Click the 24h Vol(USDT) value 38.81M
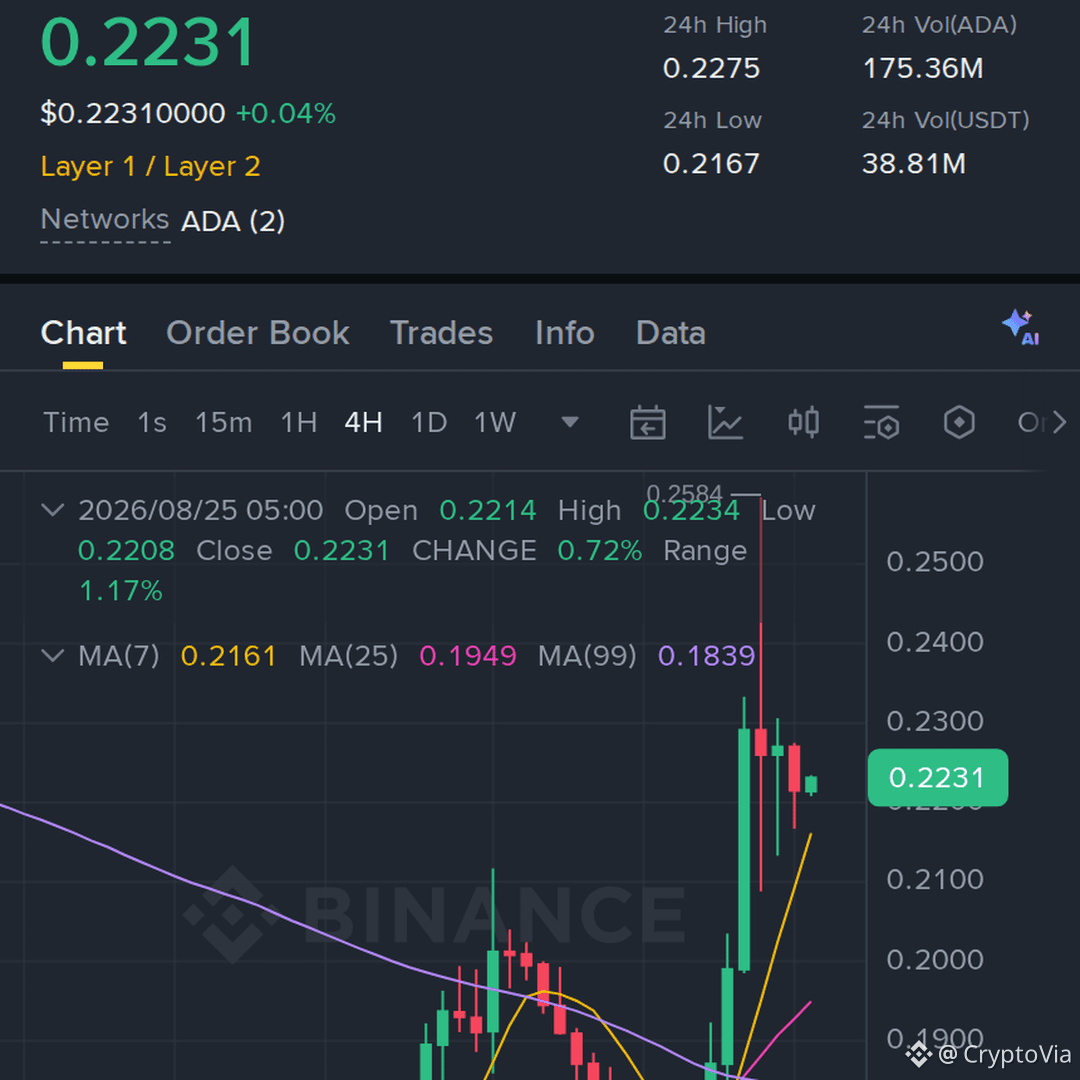The width and height of the screenshot is (1080, 1080). [x=914, y=164]
